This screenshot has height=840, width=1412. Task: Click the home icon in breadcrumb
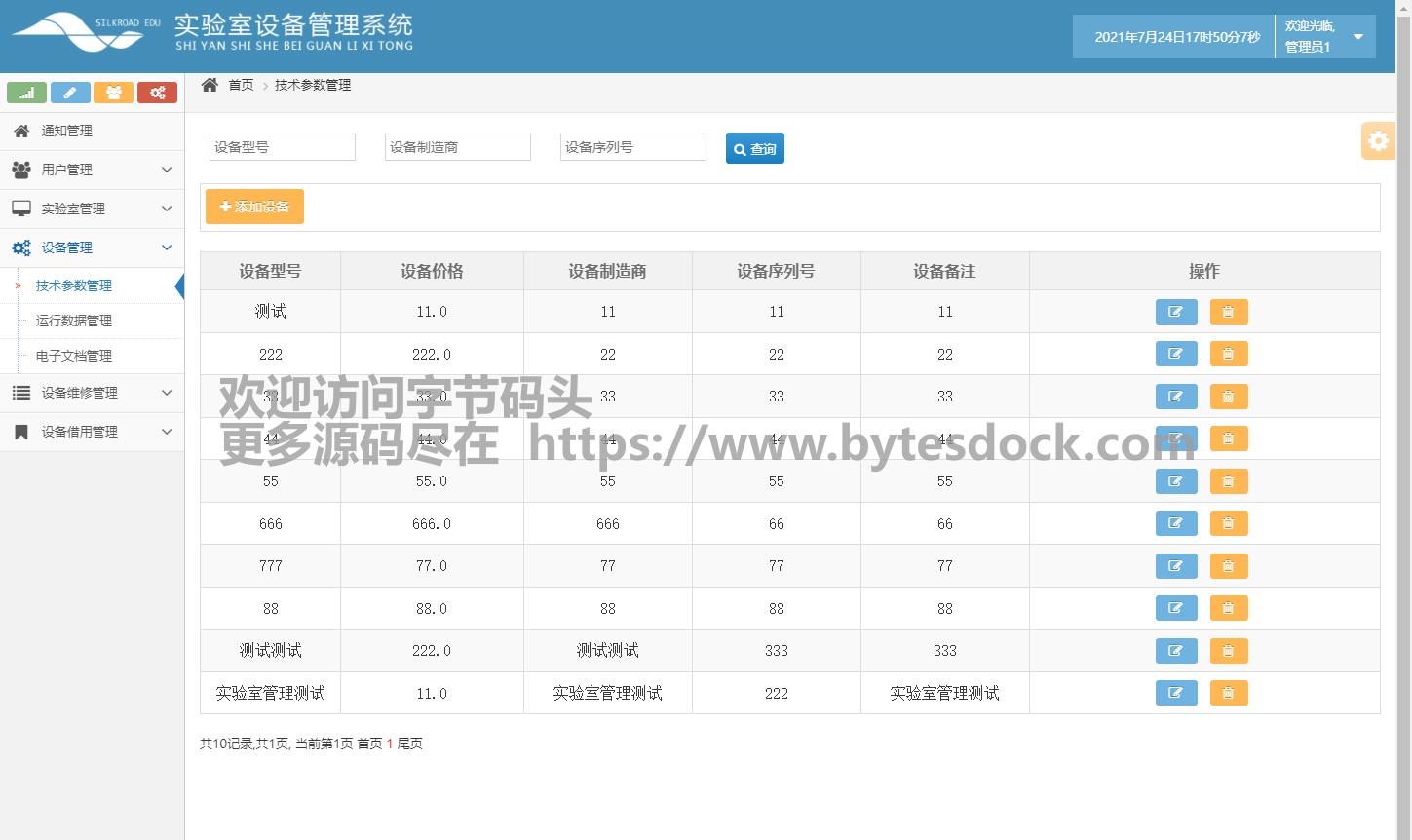[210, 85]
